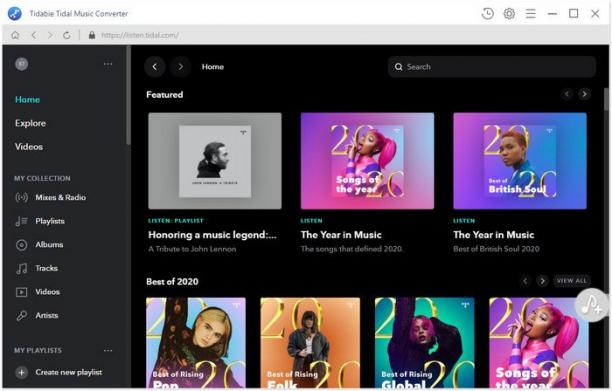Open the hamburger menu in title bar
Viewport: 612px width, 391px height.
click(x=530, y=14)
